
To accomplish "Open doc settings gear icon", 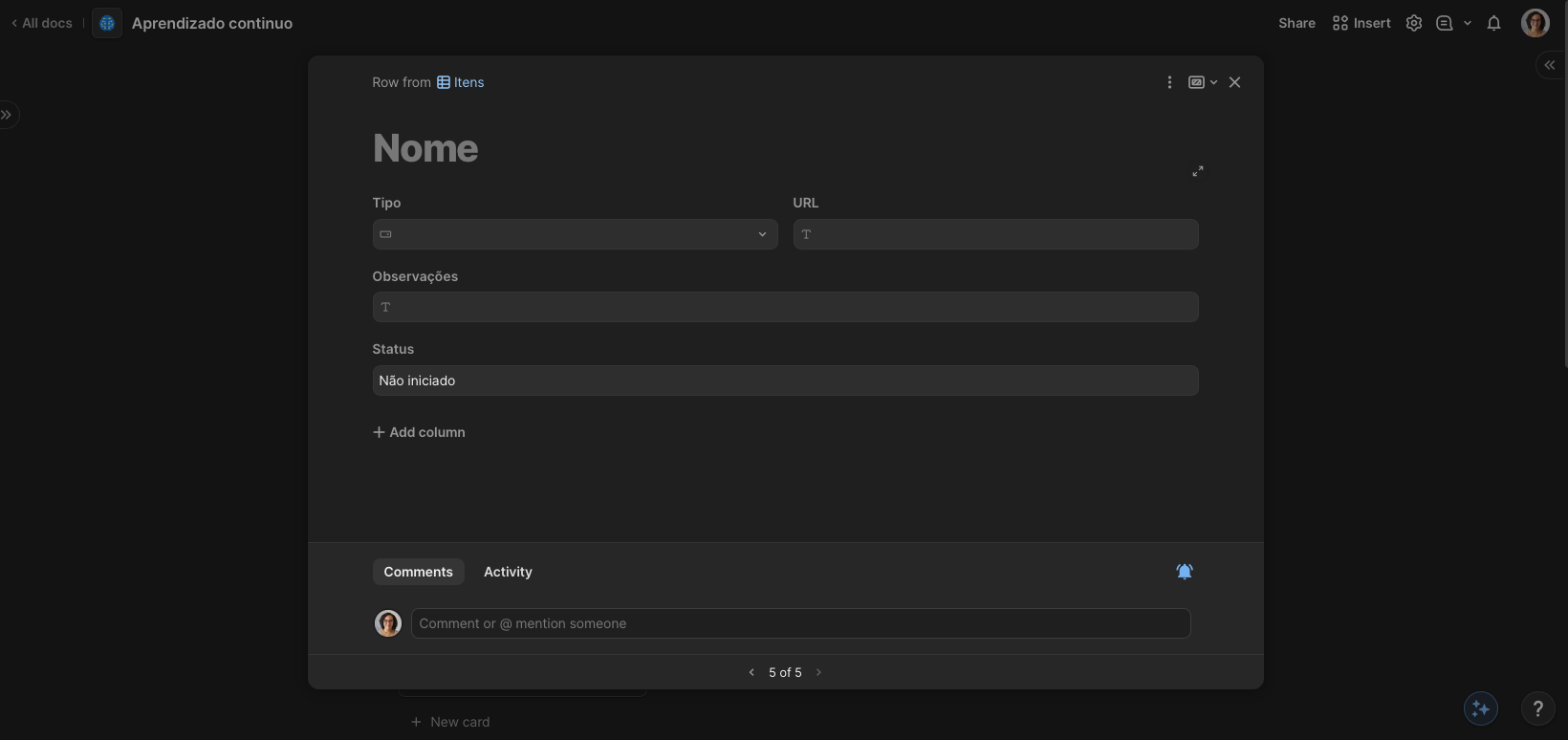I will (1413, 23).
